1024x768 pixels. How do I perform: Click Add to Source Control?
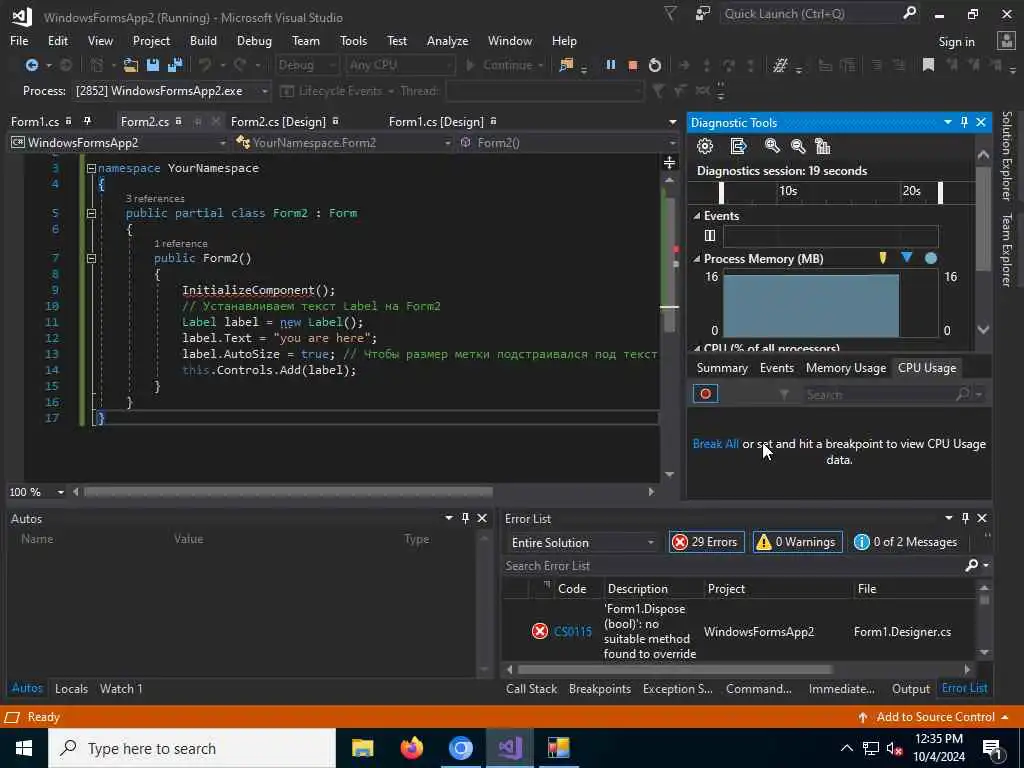coord(935,717)
